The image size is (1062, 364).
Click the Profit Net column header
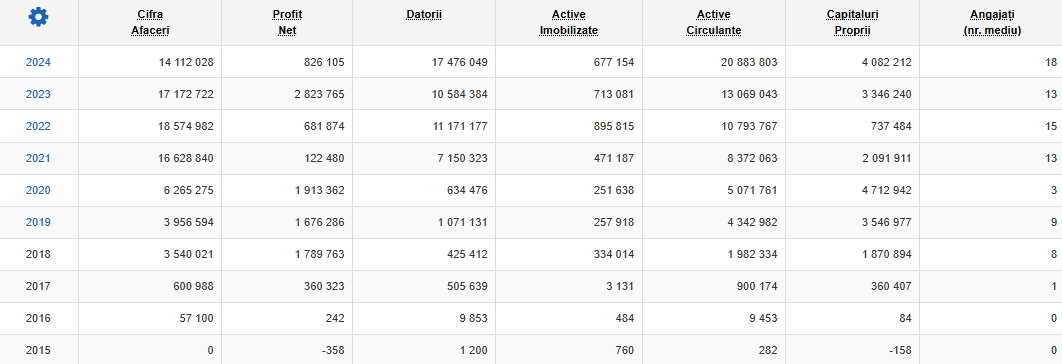click(x=286, y=22)
